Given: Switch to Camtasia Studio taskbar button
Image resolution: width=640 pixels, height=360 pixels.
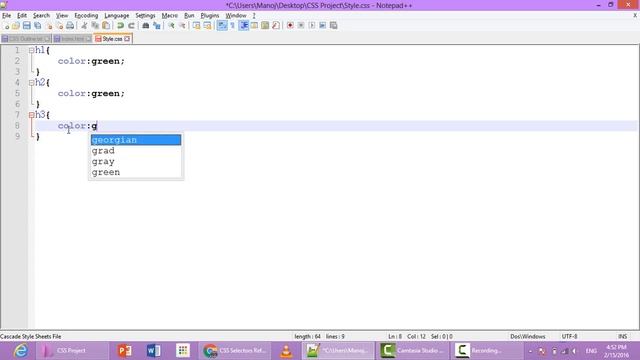Looking at the screenshot, I should click(x=413, y=351).
